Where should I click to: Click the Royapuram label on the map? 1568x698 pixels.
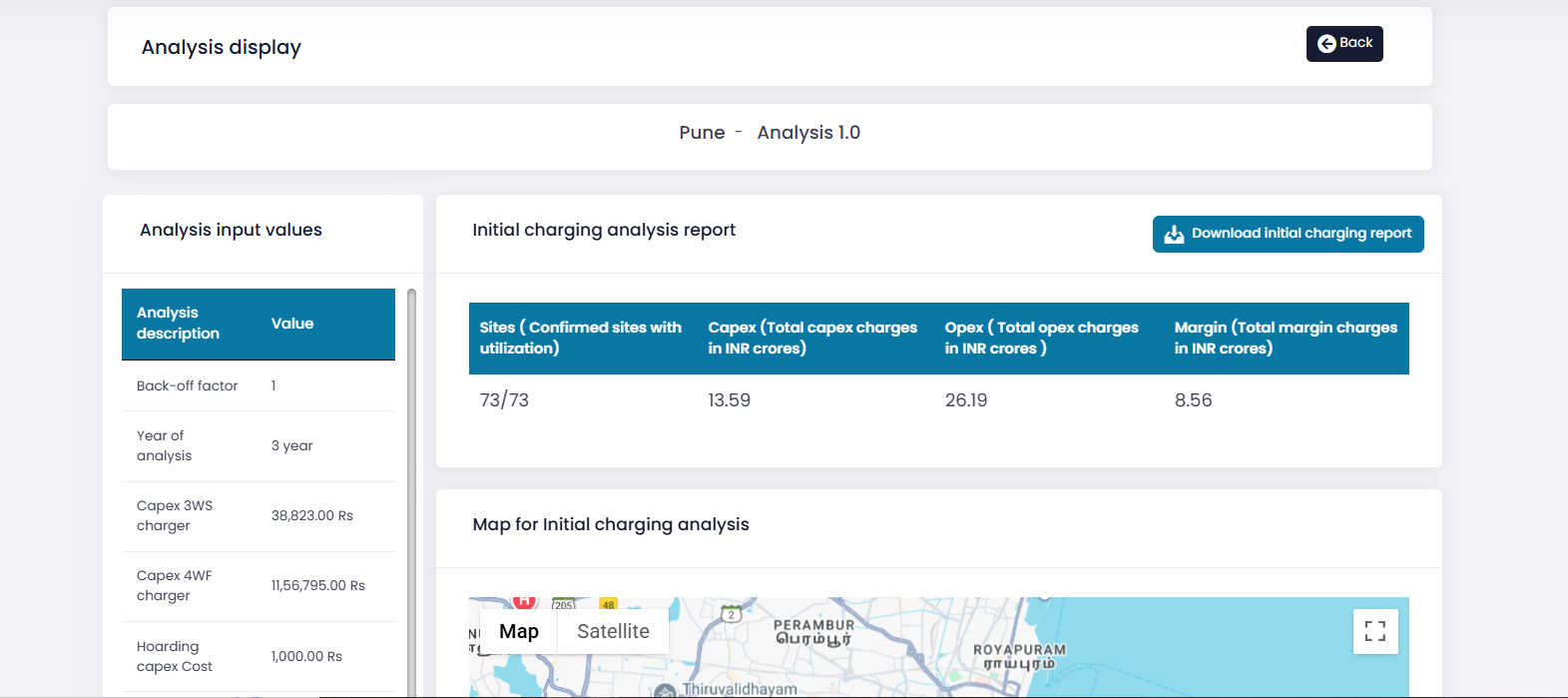coord(1019,656)
